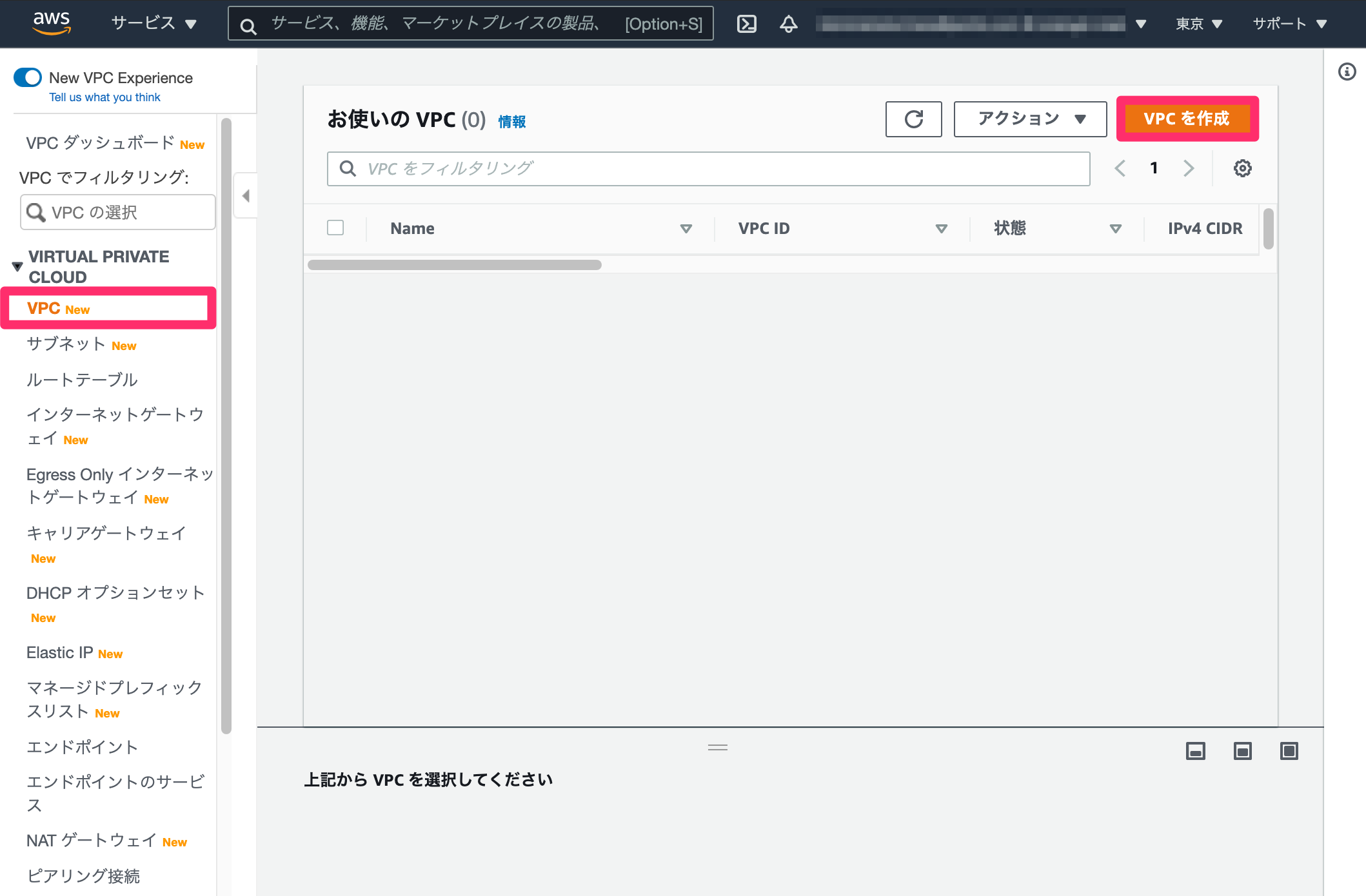Open the 情報 info link
Screen dimensions: 1366x896
[512, 121]
